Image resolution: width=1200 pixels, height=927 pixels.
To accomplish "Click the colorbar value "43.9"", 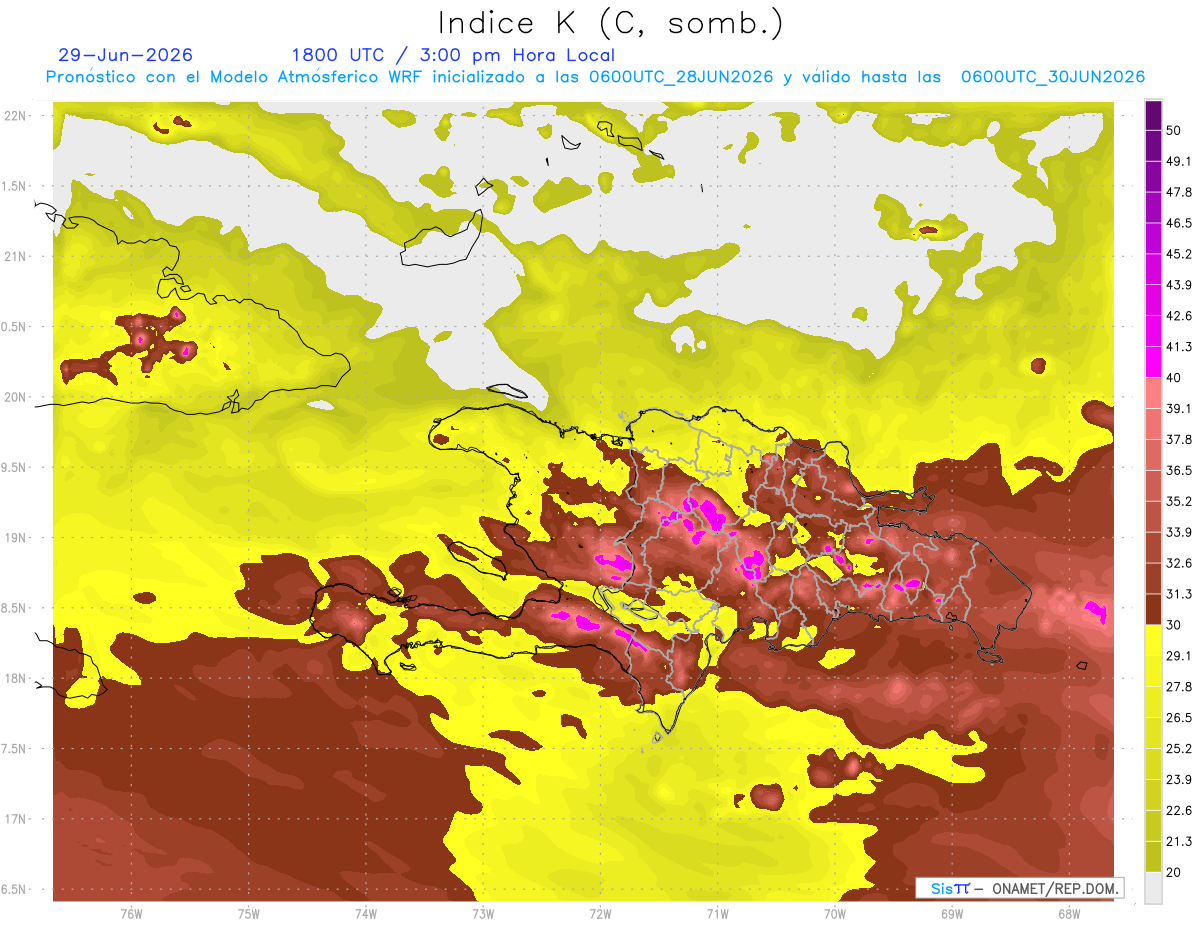I will [1179, 285].
